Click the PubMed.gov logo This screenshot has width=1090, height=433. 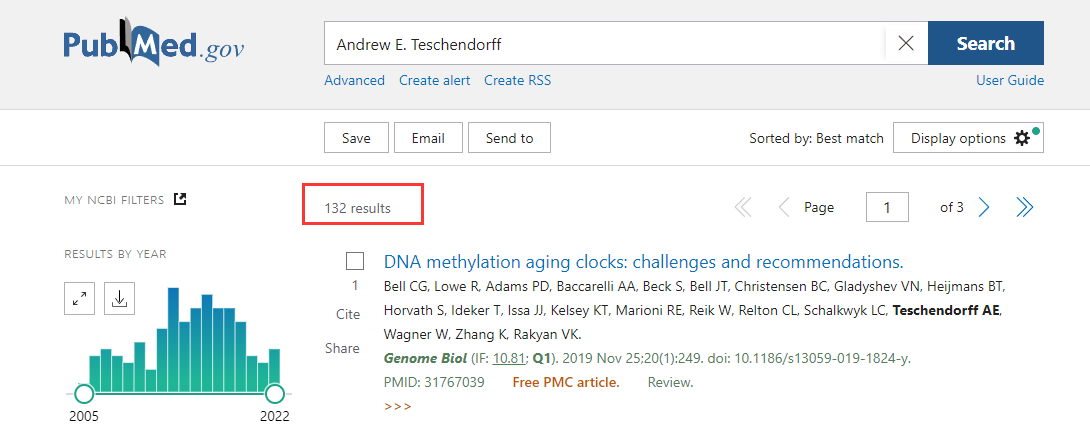(154, 46)
